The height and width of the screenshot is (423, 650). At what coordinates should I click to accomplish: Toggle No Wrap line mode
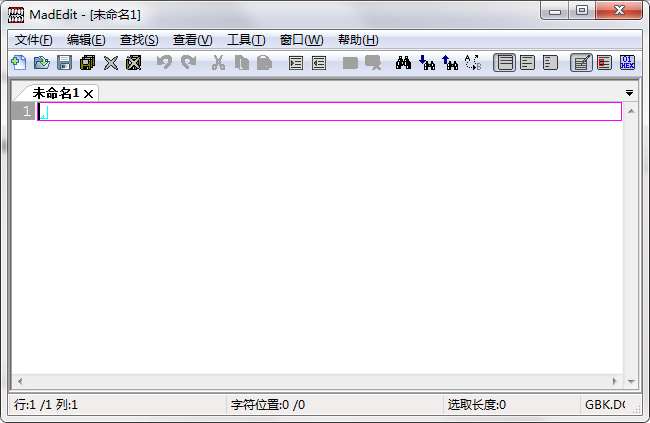504,63
